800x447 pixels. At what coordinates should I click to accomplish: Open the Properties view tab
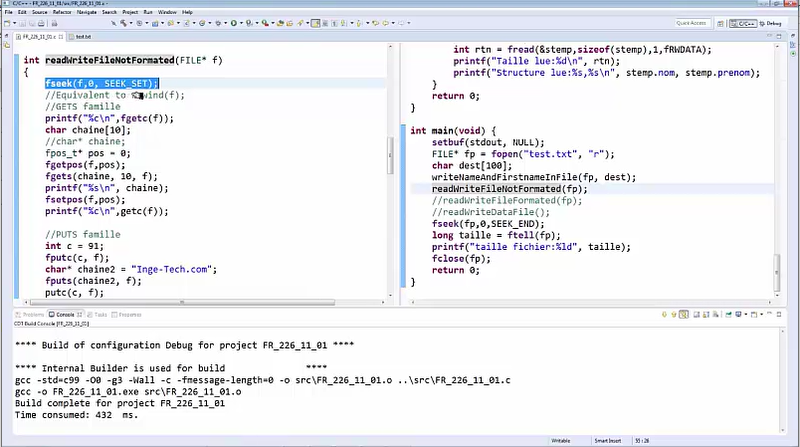point(129,314)
